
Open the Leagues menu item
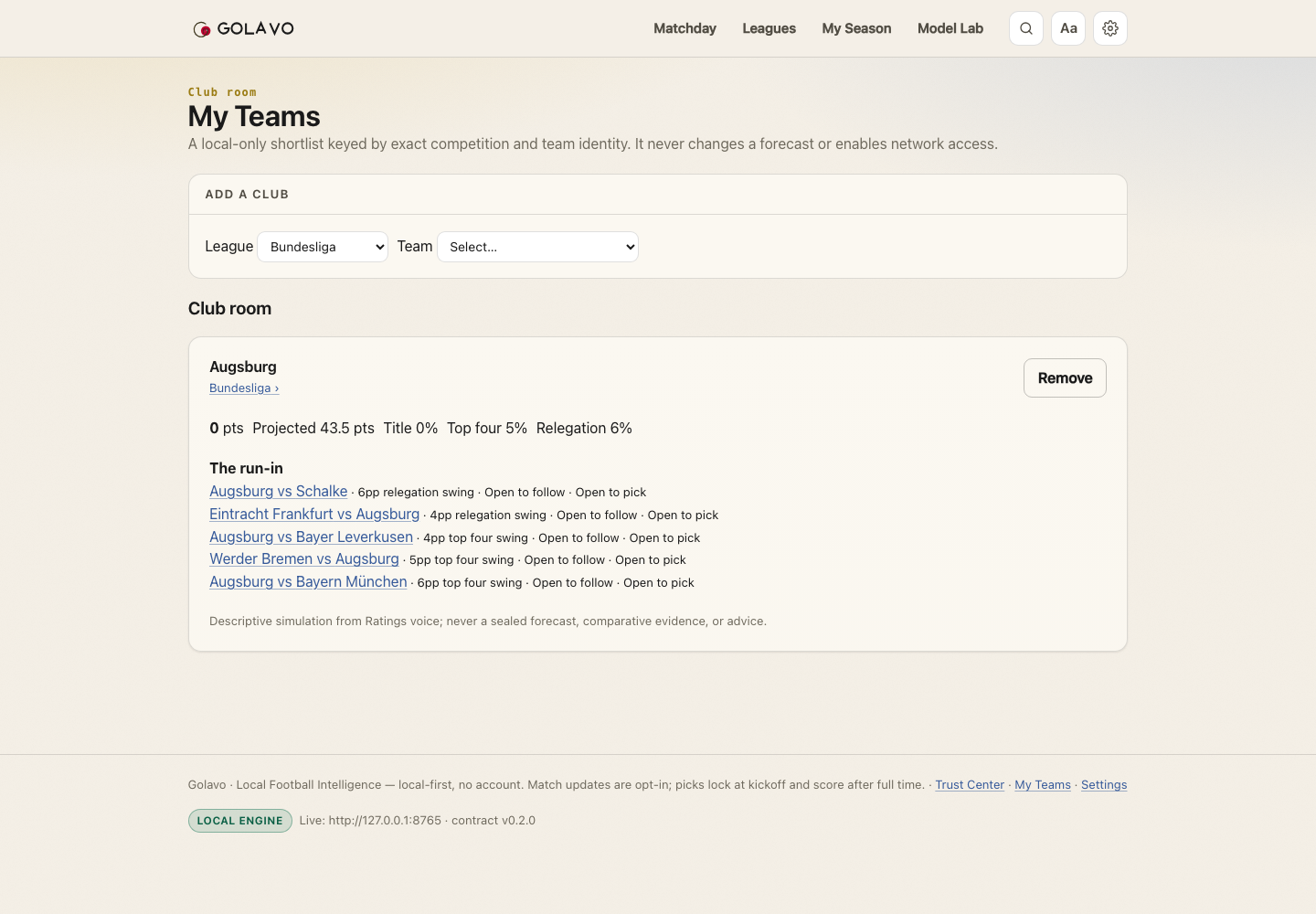(769, 28)
